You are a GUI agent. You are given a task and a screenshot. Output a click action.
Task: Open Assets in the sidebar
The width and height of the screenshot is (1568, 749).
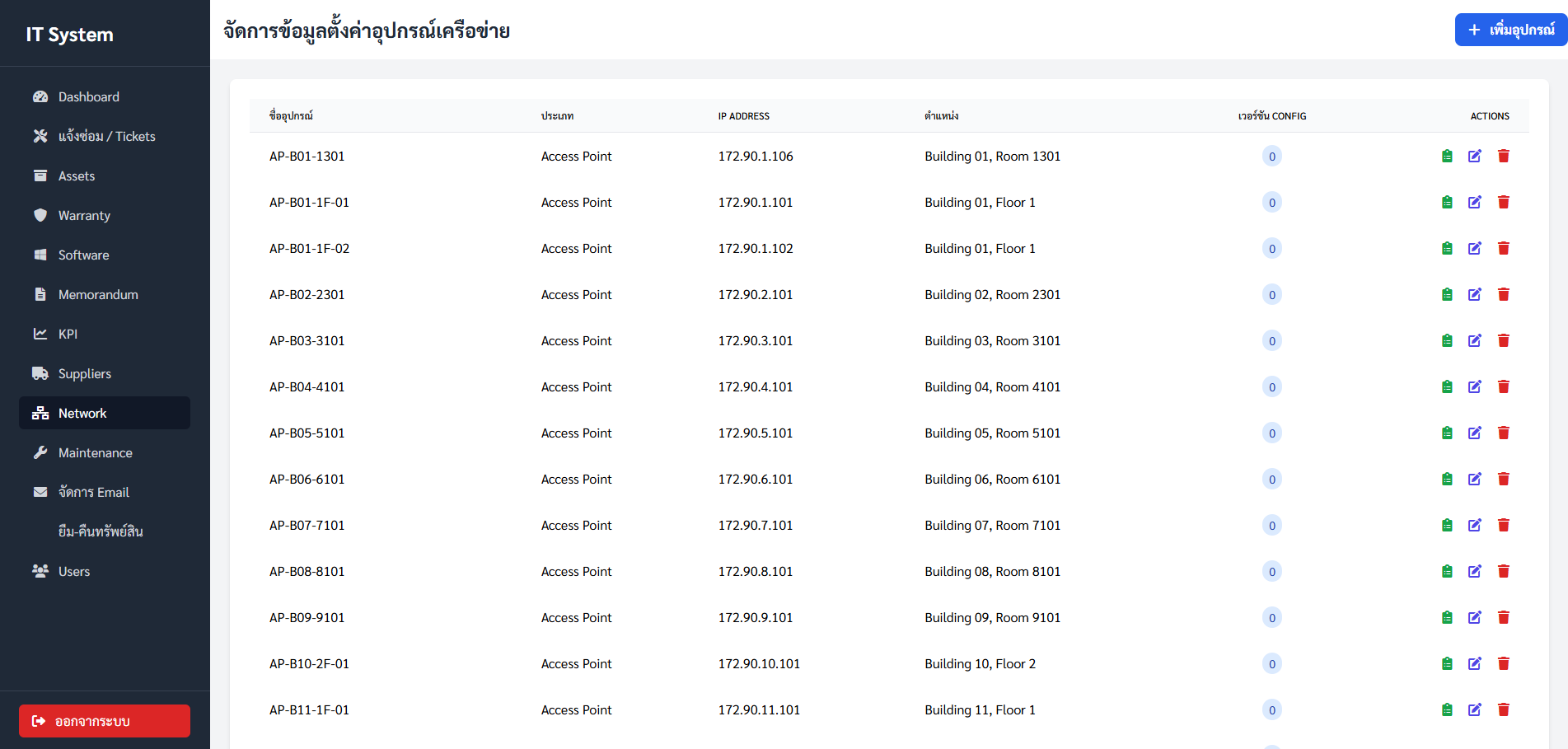point(105,176)
